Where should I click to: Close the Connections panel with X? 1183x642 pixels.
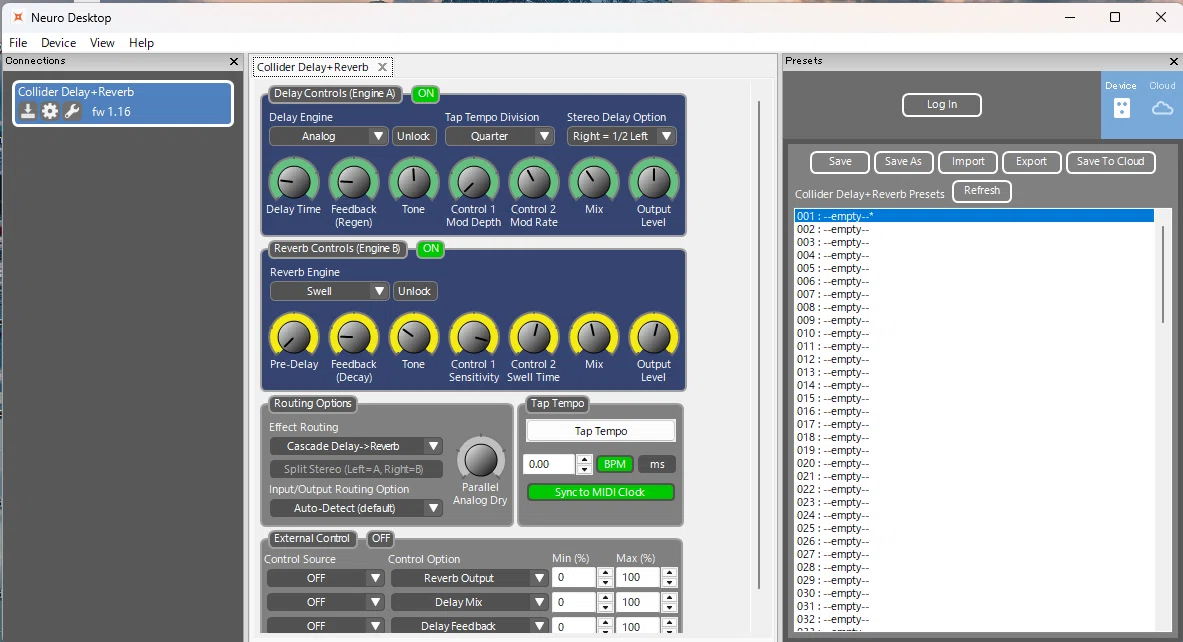pyautogui.click(x=234, y=61)
